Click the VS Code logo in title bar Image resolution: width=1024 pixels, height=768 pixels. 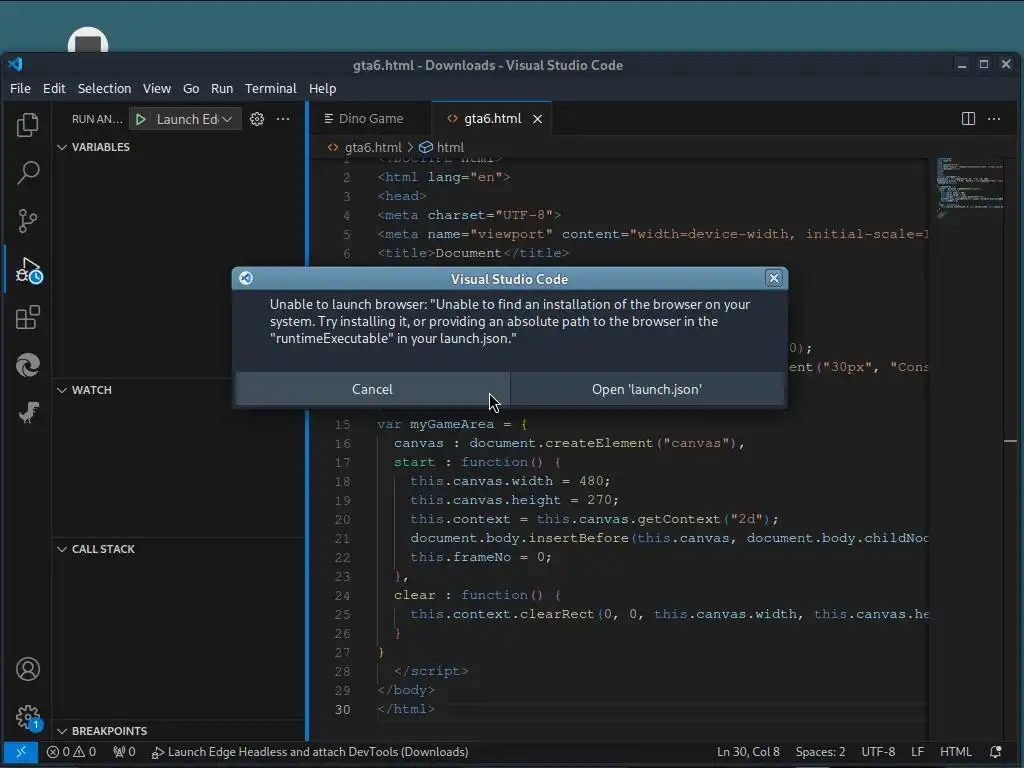(x=15, y=64)
